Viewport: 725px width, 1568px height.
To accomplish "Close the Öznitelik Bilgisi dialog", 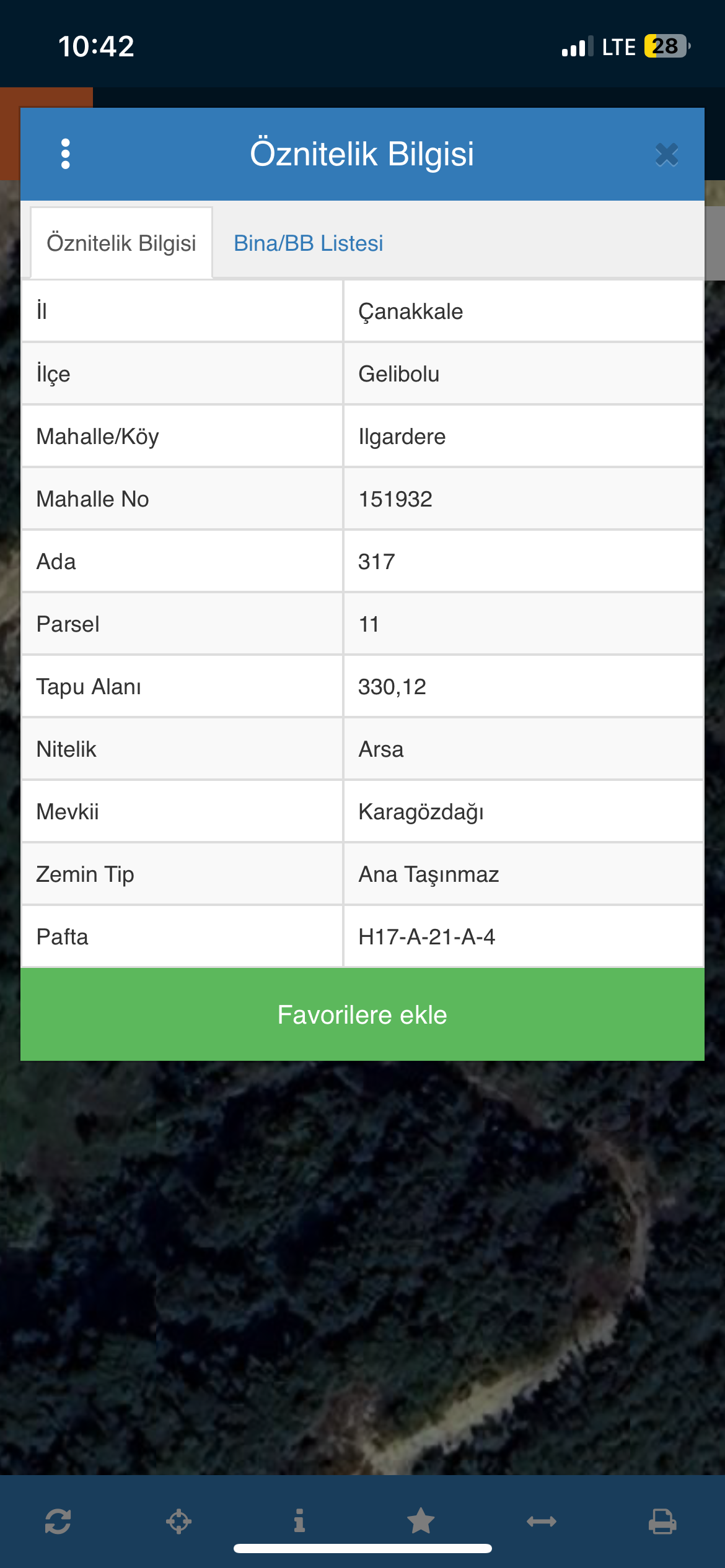I will 667,155.
